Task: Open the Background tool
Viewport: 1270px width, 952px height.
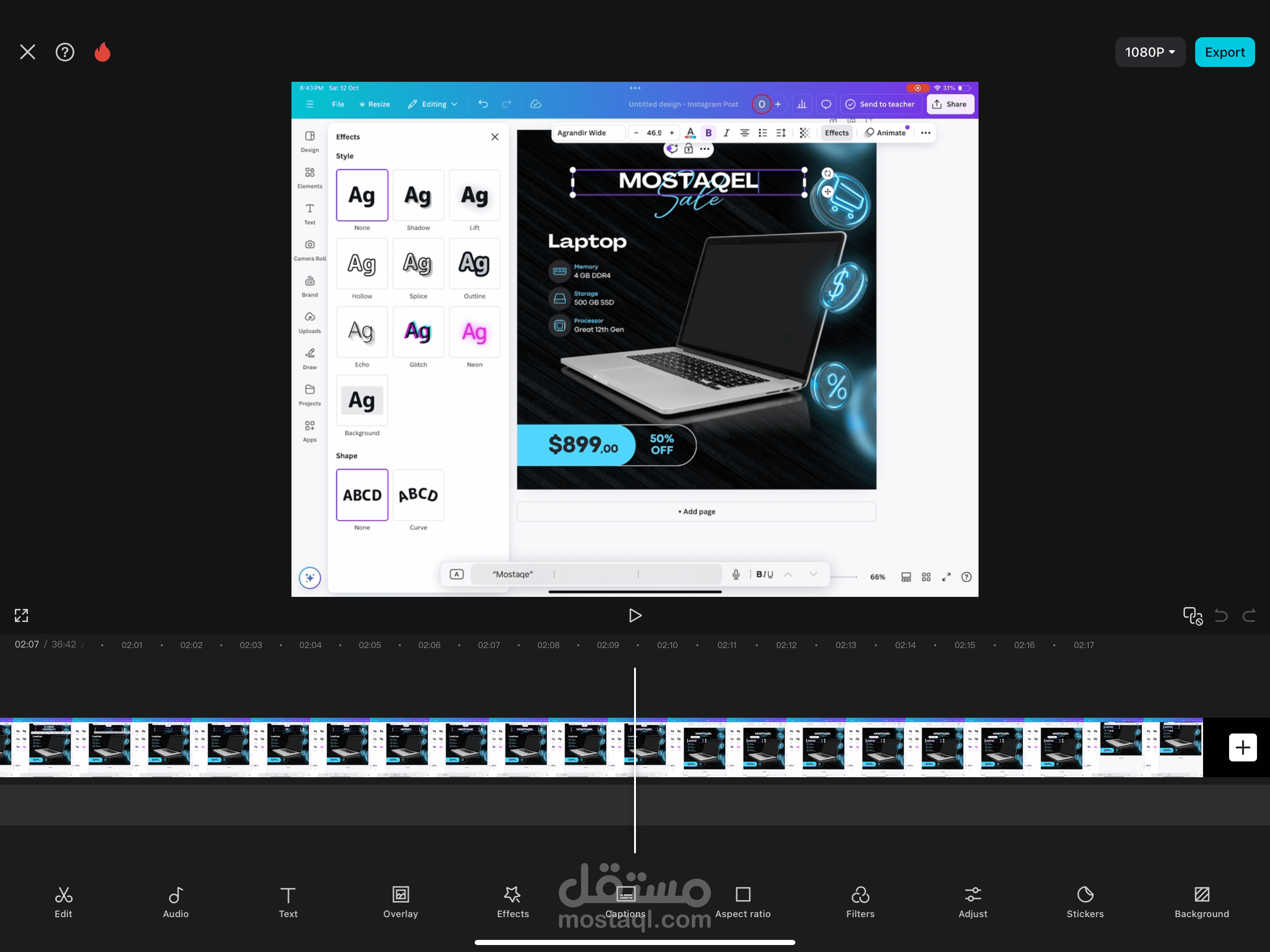Action: tap(1201, 902)
